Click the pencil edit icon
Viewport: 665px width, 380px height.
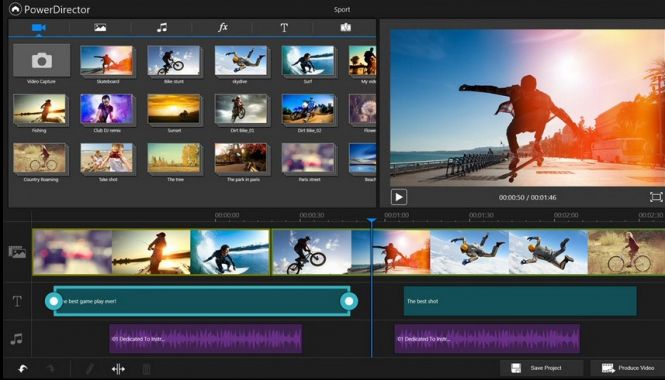[x=89, y=369]
